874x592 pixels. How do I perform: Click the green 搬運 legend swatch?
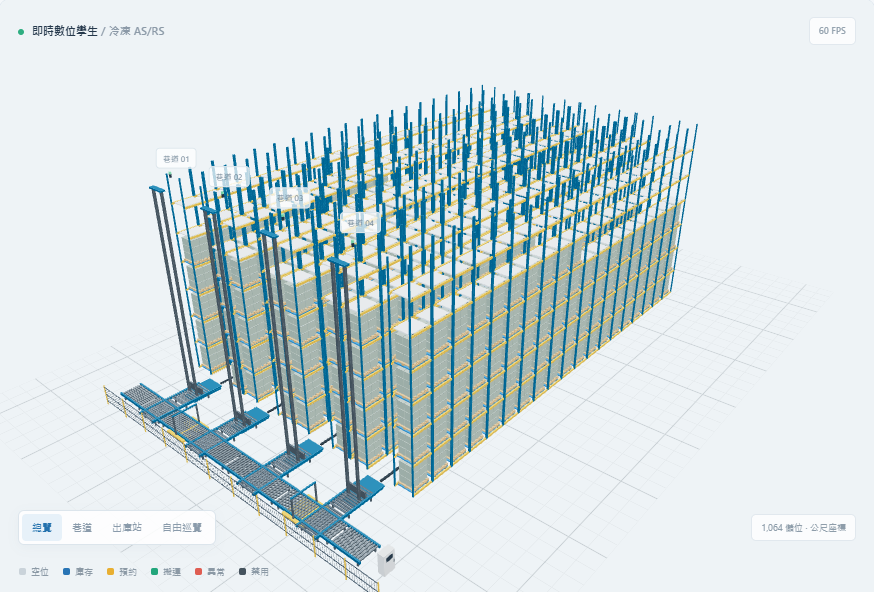(154, 571)
